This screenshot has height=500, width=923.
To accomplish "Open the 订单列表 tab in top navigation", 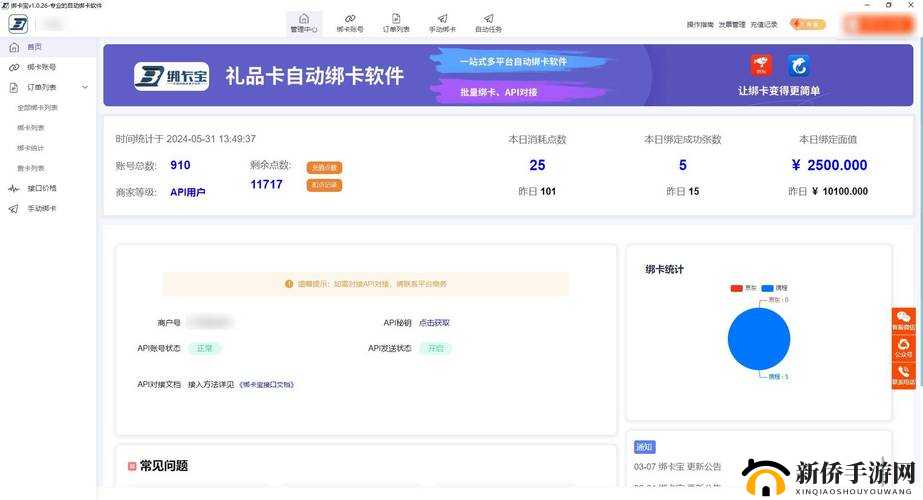I will tap(396, 24).
